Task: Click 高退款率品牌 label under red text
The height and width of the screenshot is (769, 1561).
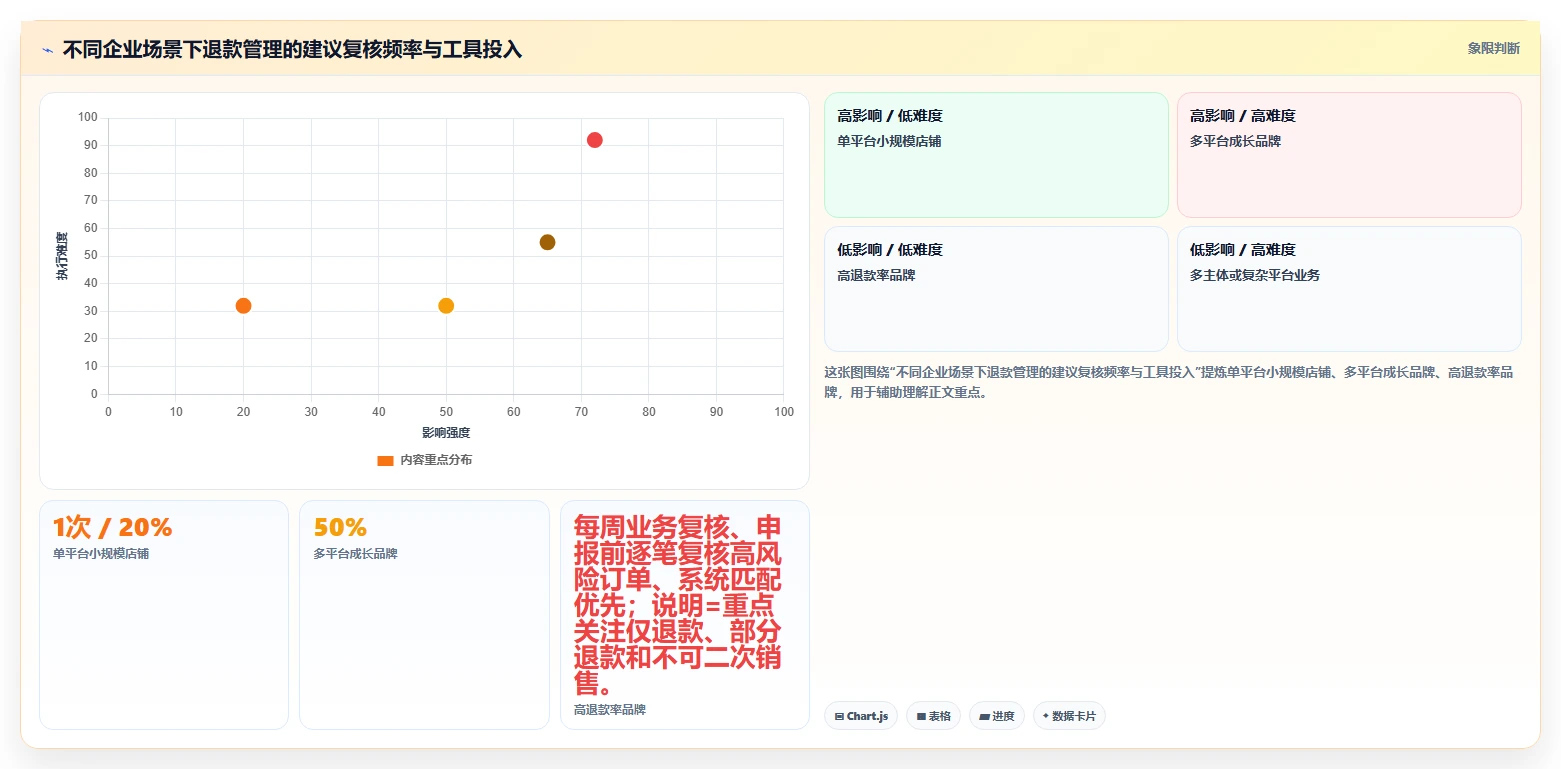Action: point(610,709)
